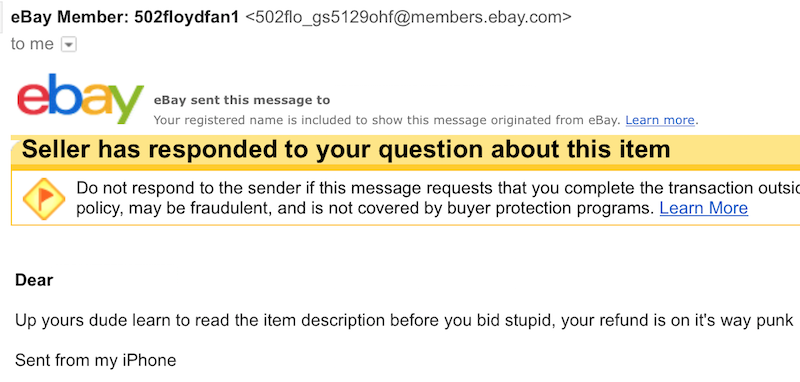Click the red "e" in the eBay logo
Viewport: 800px width, 382px height.
click(x=32, y=99)
